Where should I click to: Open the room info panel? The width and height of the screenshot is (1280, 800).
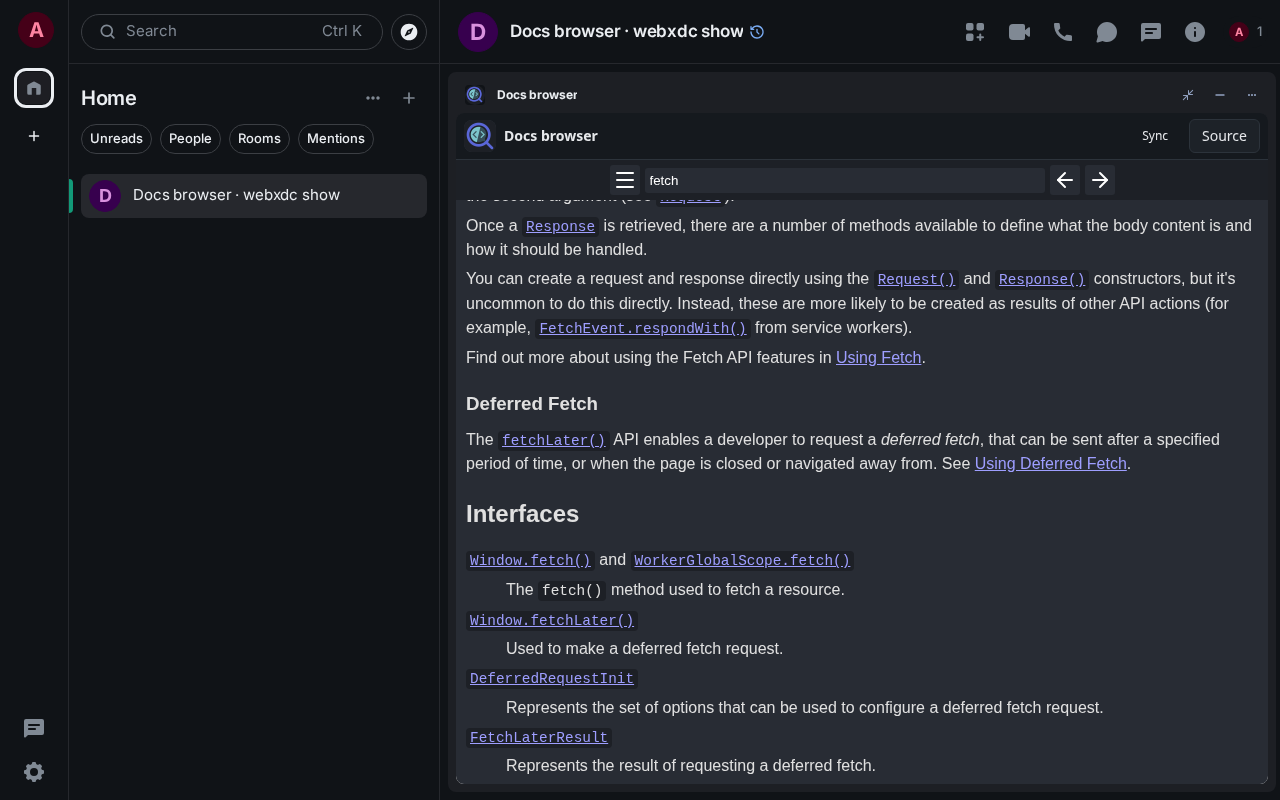point(1195,32)
